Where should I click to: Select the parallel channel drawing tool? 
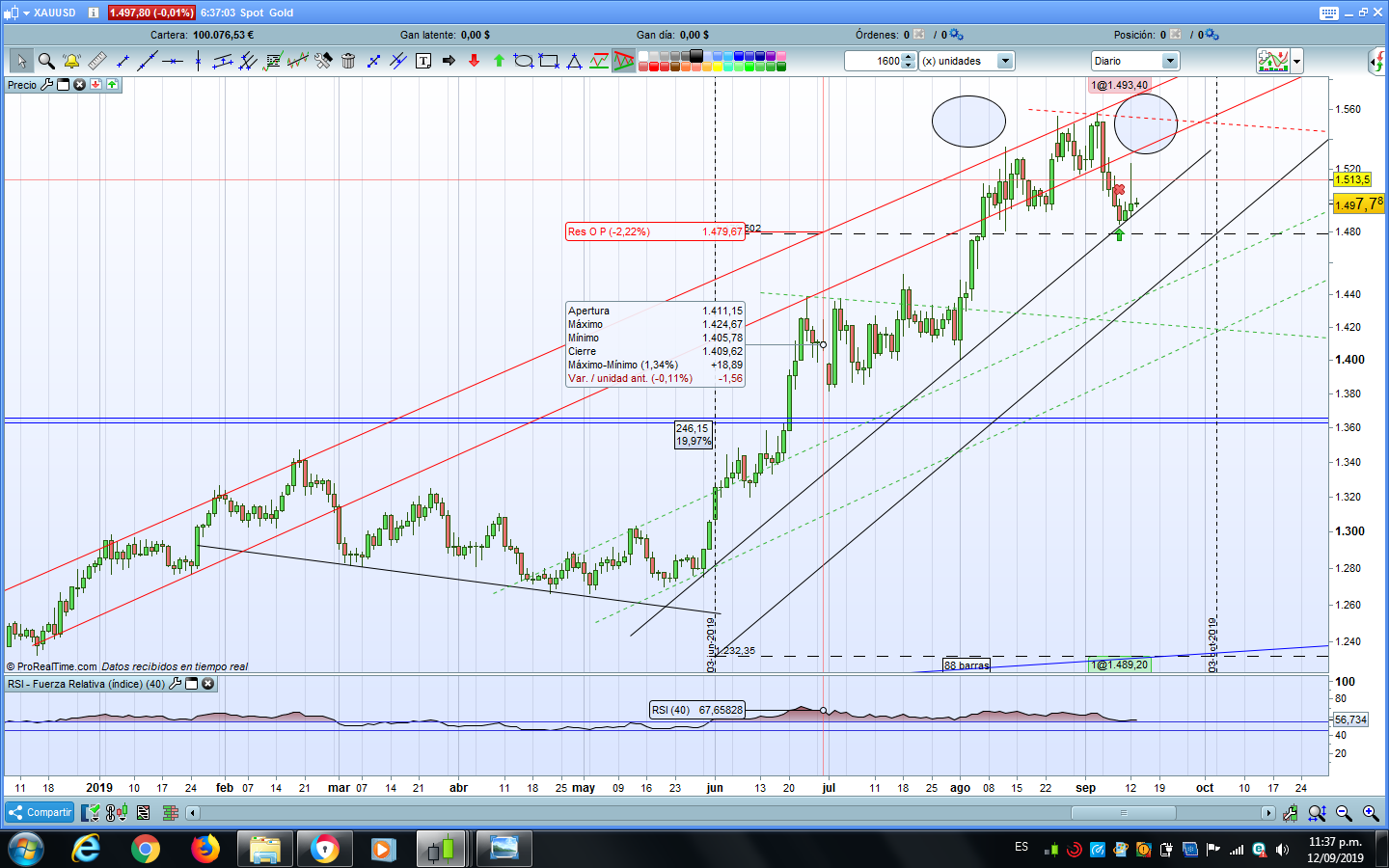coord(223,61)
